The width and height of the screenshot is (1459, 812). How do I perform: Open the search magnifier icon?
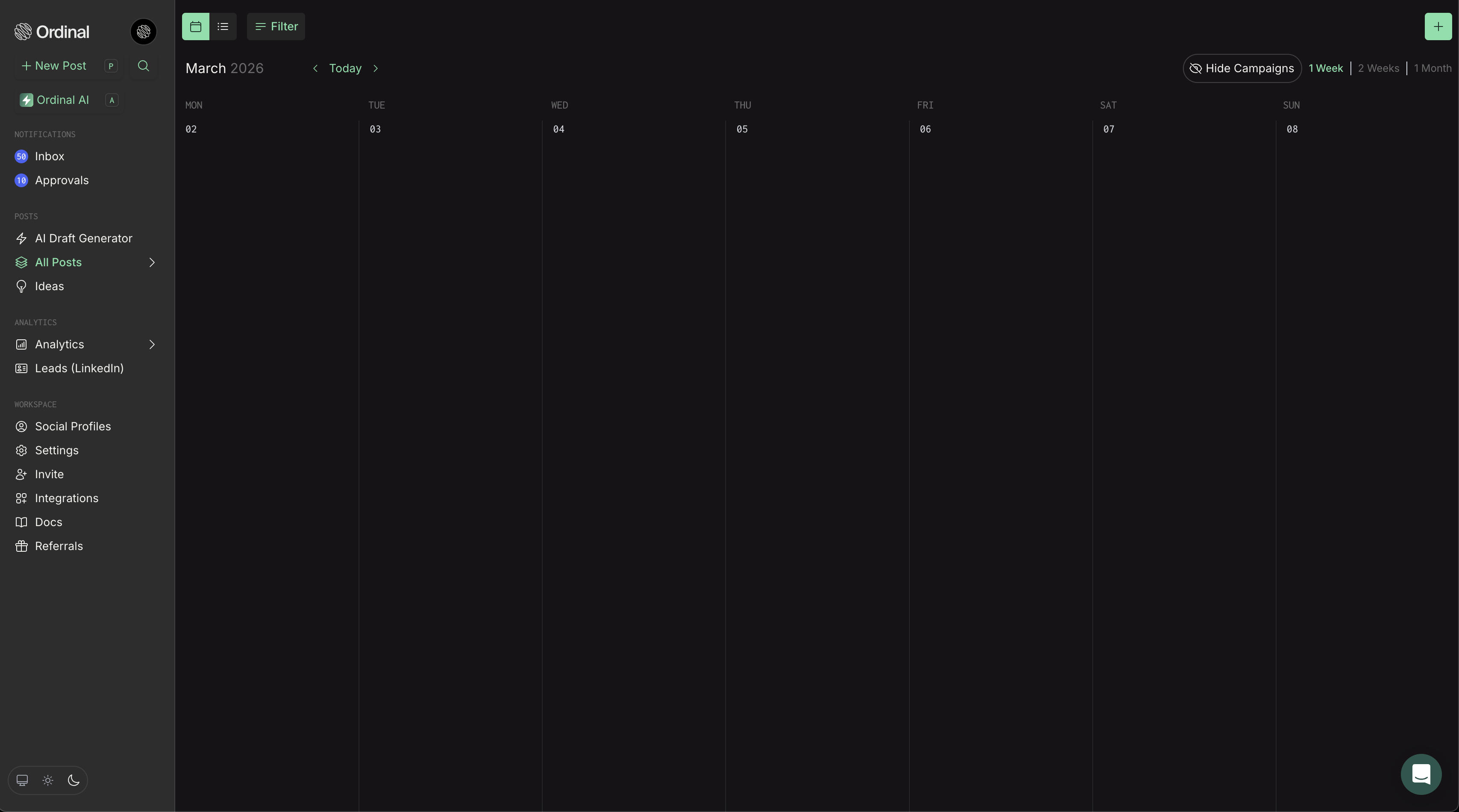tap(143, 66)
